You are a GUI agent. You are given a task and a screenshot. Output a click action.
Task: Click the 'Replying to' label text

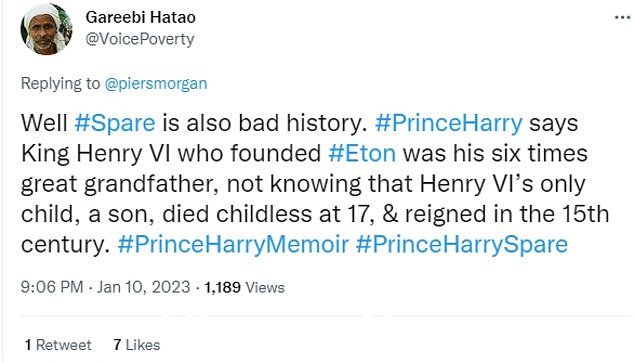pos(60,84)
